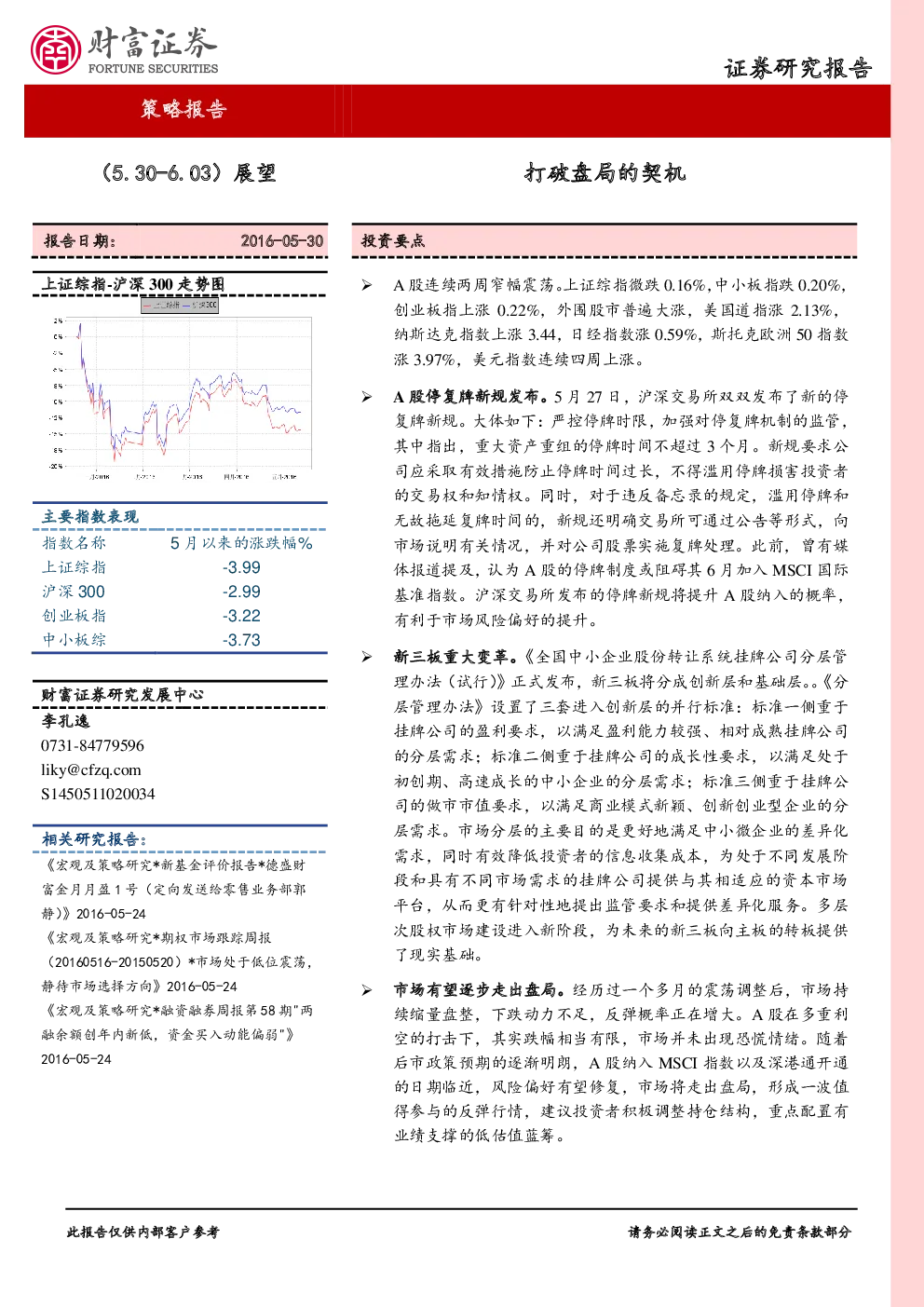
Task: Open the 融资融券周报第58期 related report entry
Action: pos(177,1034)
